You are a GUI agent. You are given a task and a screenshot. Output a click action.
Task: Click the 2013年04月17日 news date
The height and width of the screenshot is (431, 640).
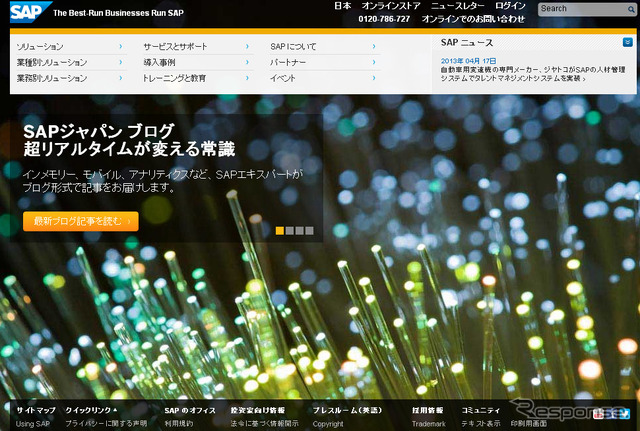468,61
